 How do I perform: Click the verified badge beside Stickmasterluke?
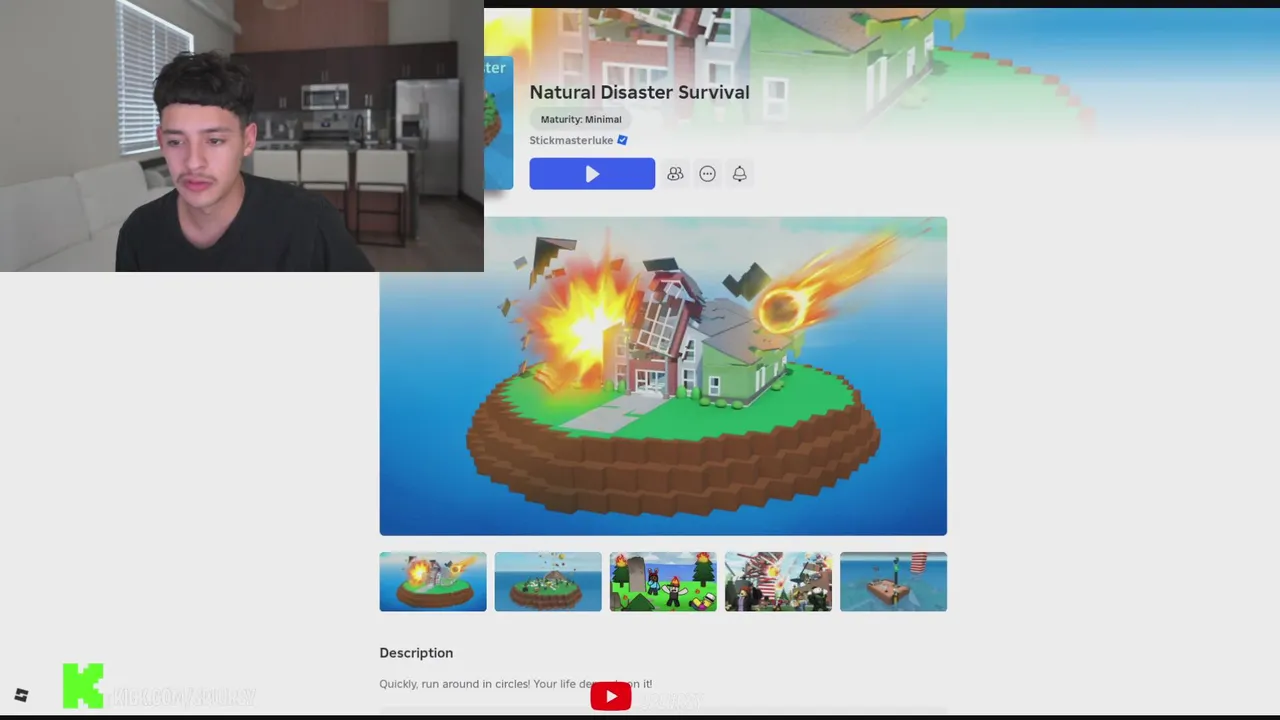622,140
